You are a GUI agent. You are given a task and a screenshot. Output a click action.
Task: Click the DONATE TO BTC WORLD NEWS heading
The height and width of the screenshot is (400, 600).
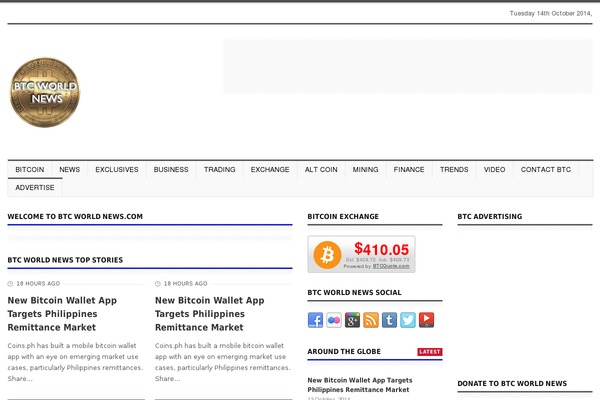[512, 384]
